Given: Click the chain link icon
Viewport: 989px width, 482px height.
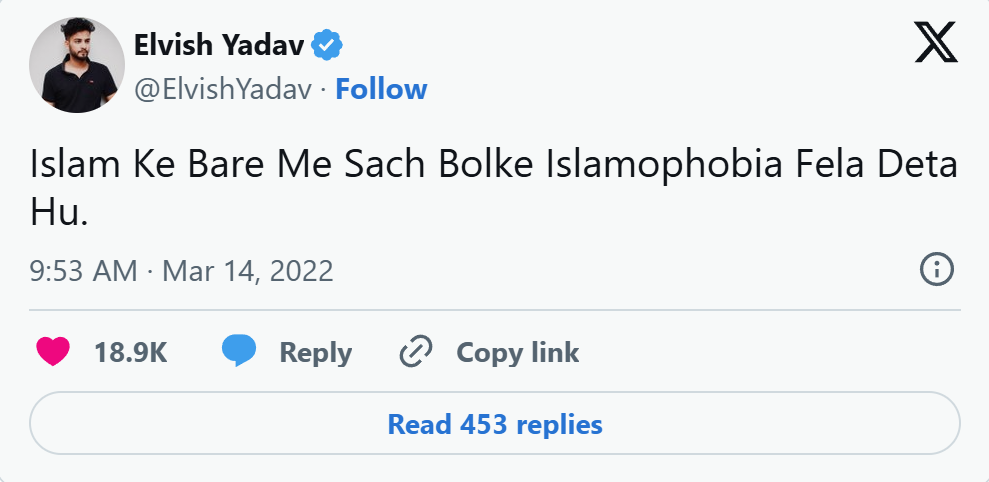Looking at the screenshot, I should (415, 352).
